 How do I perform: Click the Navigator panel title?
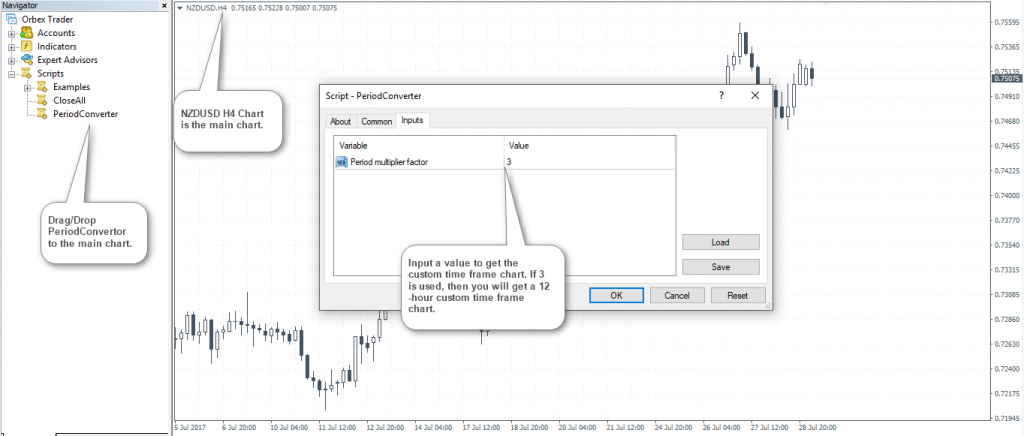(x=20, y=5)
